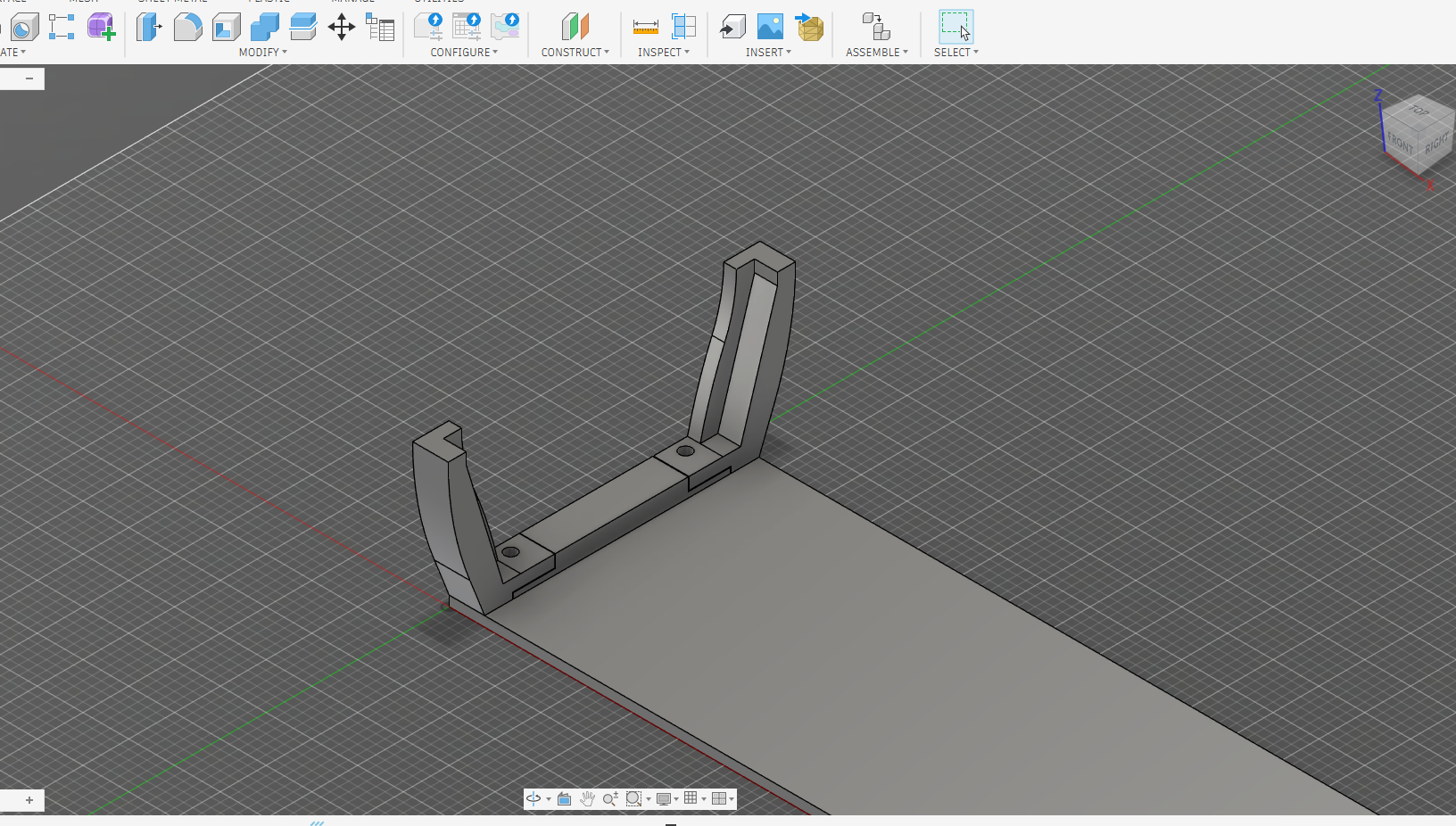Expand the CONFIGURE dropdown
Screen dimensions: 1456x826
click(x=464, y=53)
